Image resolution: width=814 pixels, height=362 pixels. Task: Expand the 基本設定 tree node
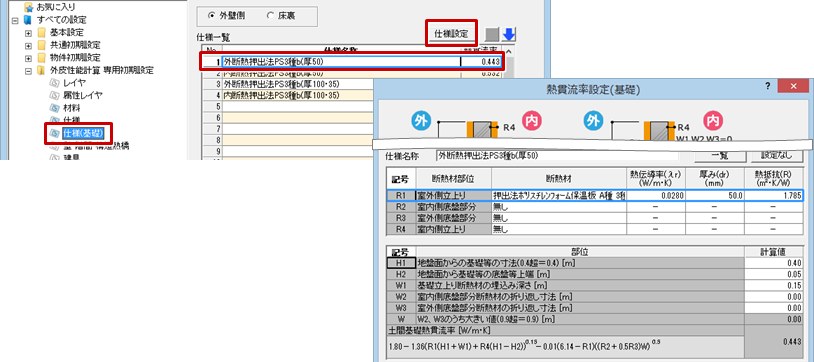[x=29, y=33]
